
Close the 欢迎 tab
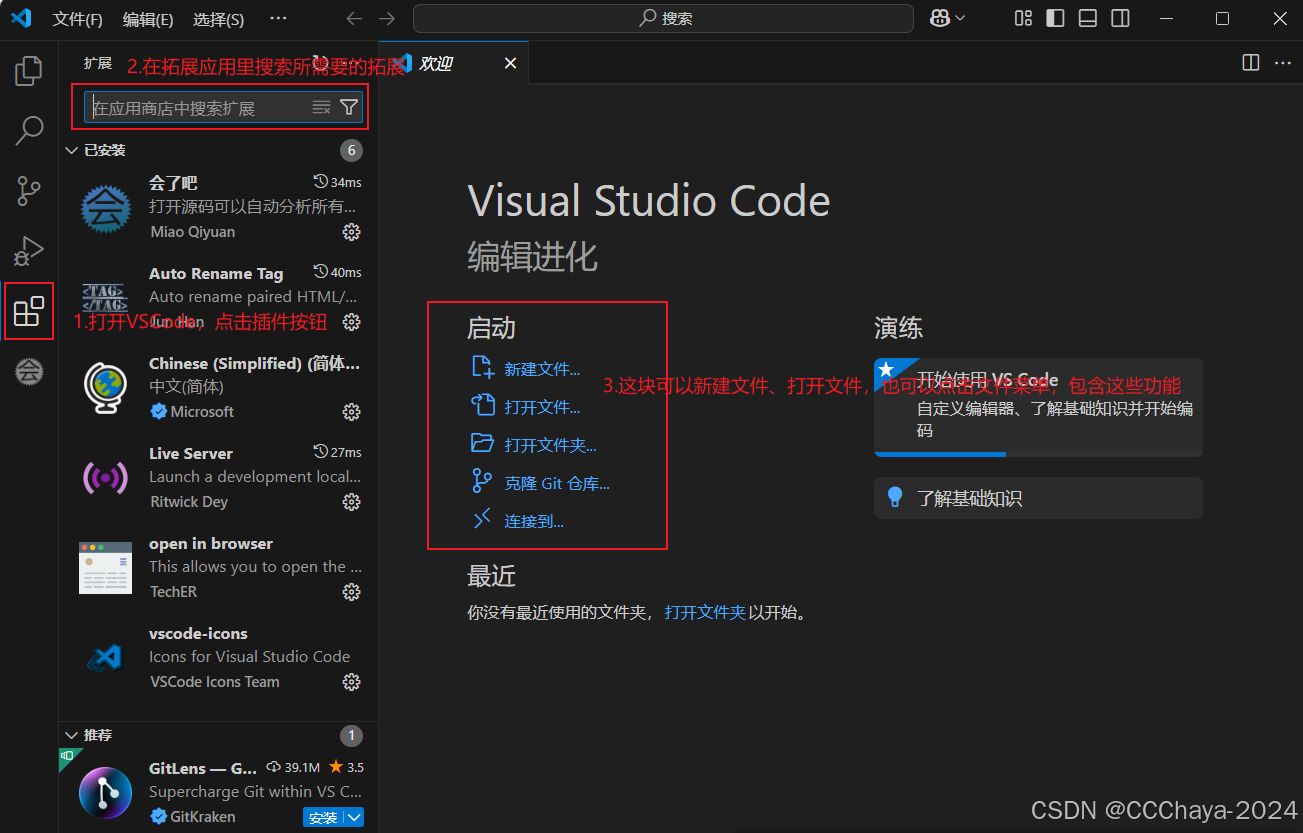point(510,63)
